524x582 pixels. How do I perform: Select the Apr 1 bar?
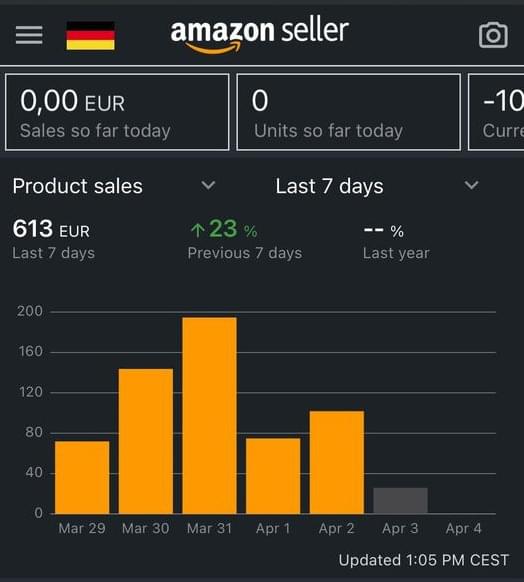pyautogui.click(x=273, y=476)
